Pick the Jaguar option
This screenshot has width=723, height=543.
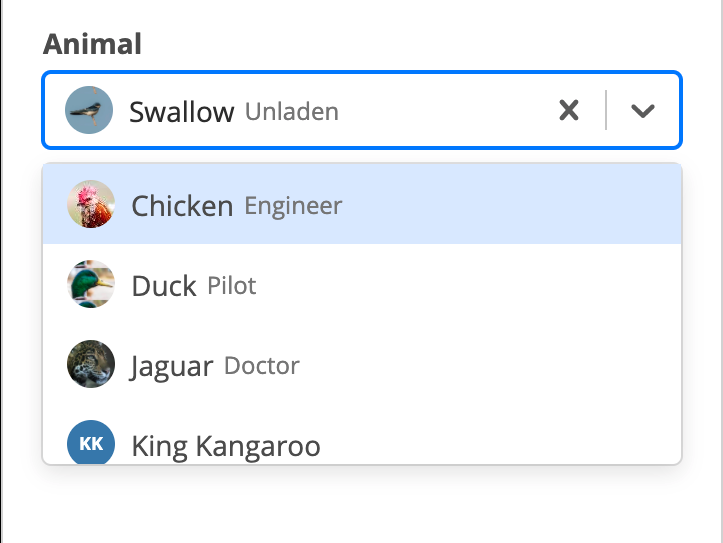tap(172, 366)
